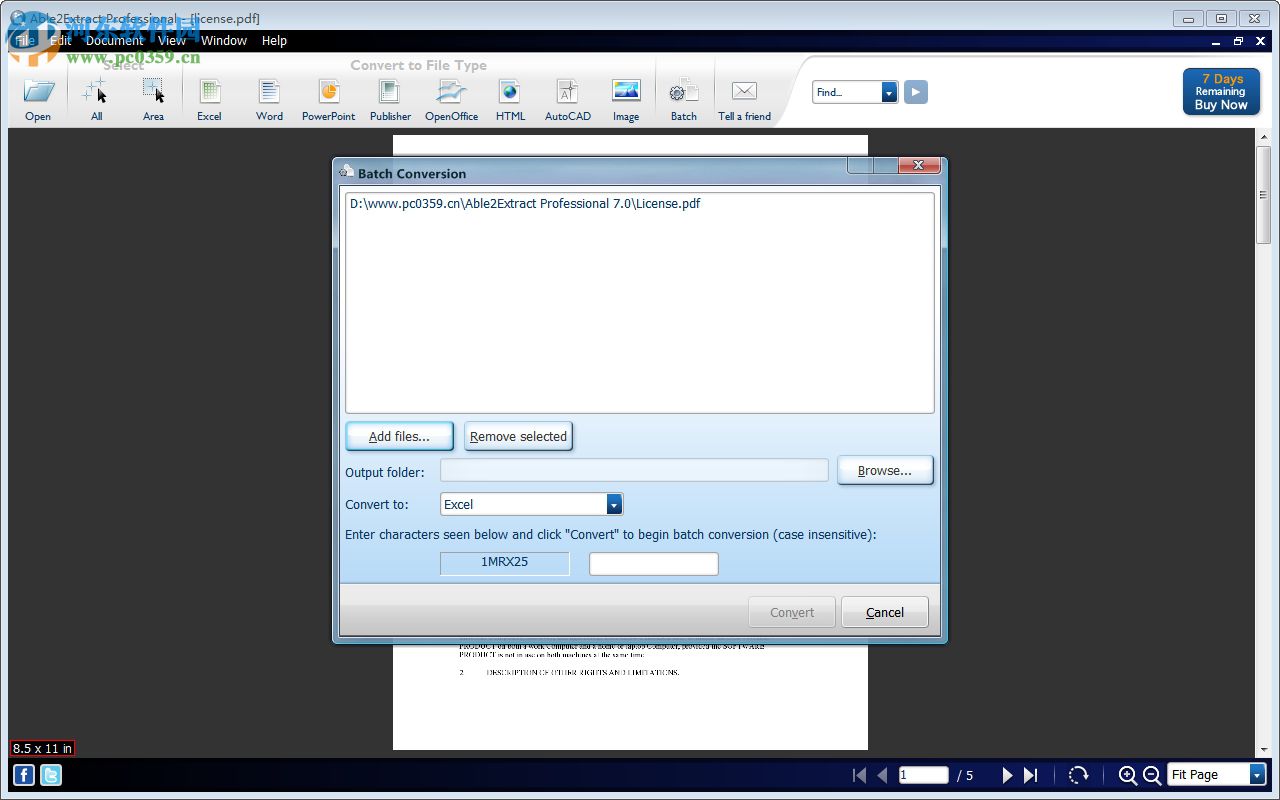Click the Find search text field
Viewport: 1280px width, 800px height.
click(847, 92)
